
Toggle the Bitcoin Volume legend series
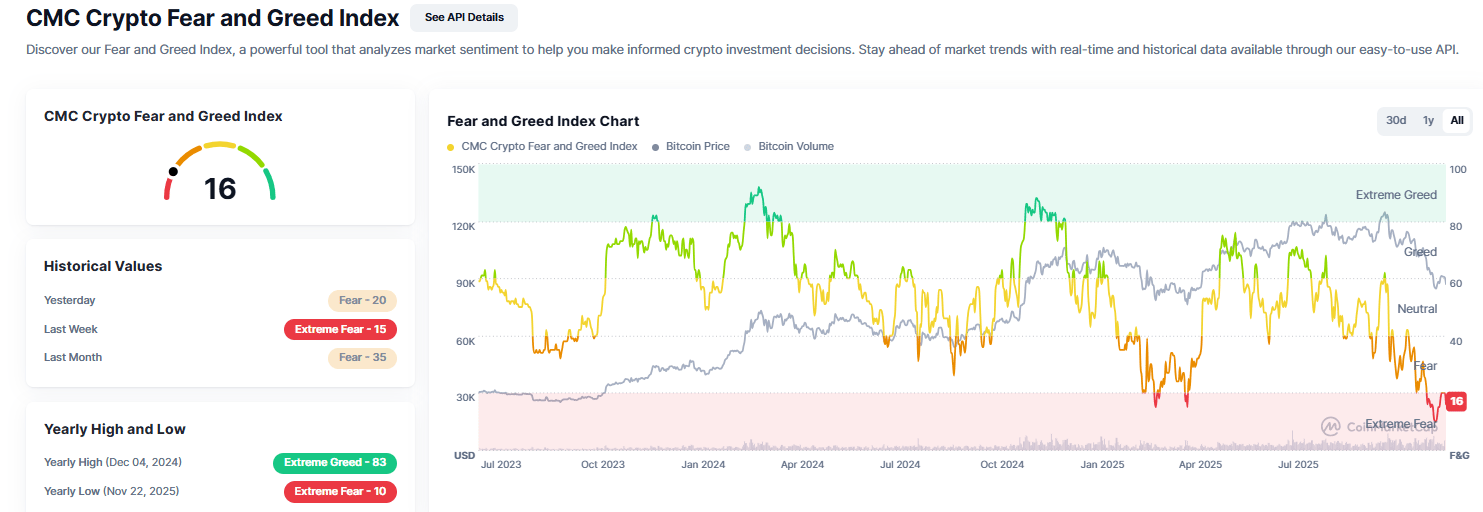795,147
